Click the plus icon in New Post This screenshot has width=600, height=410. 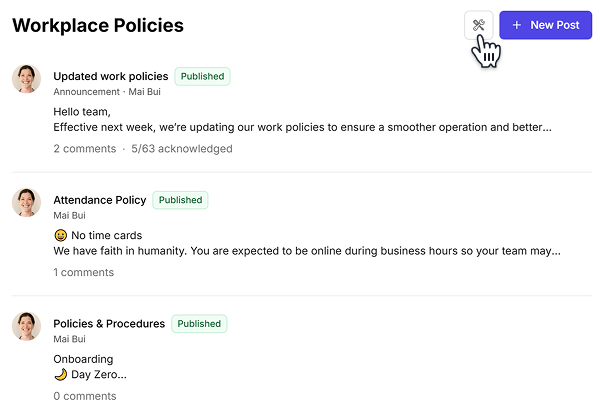click(517, 25)
